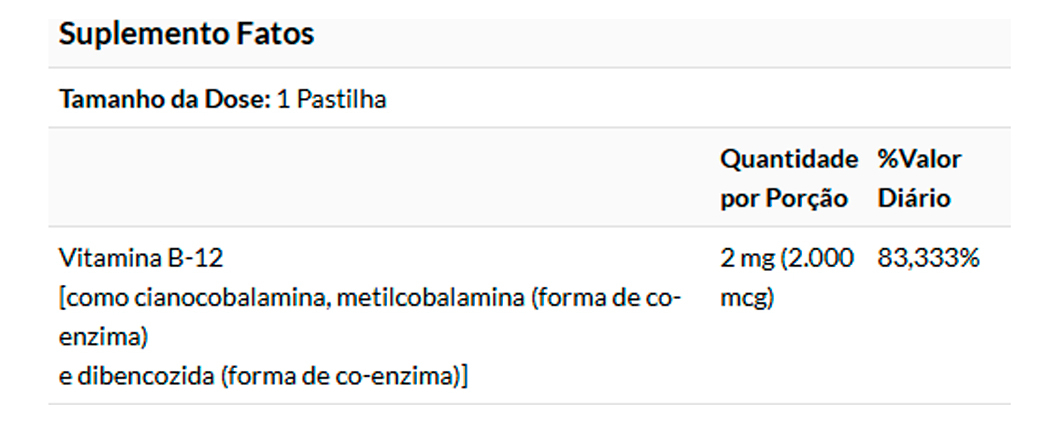The height and width of the screenshot is (424, 1059).
Task: Click the %Valor column header word
Action: click(x=919, y=159)
